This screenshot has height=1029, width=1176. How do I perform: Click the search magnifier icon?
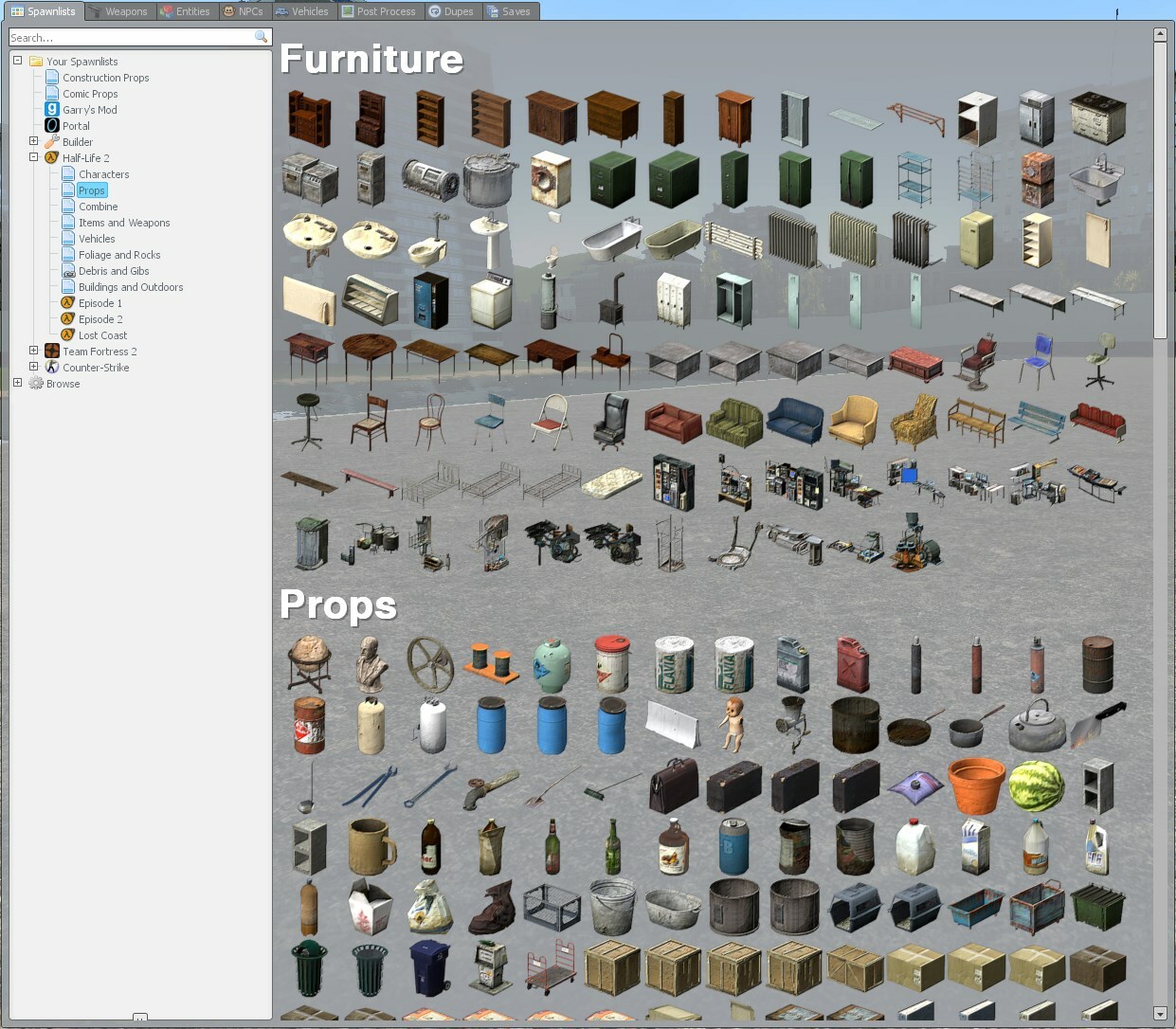(x=262, y=37)
